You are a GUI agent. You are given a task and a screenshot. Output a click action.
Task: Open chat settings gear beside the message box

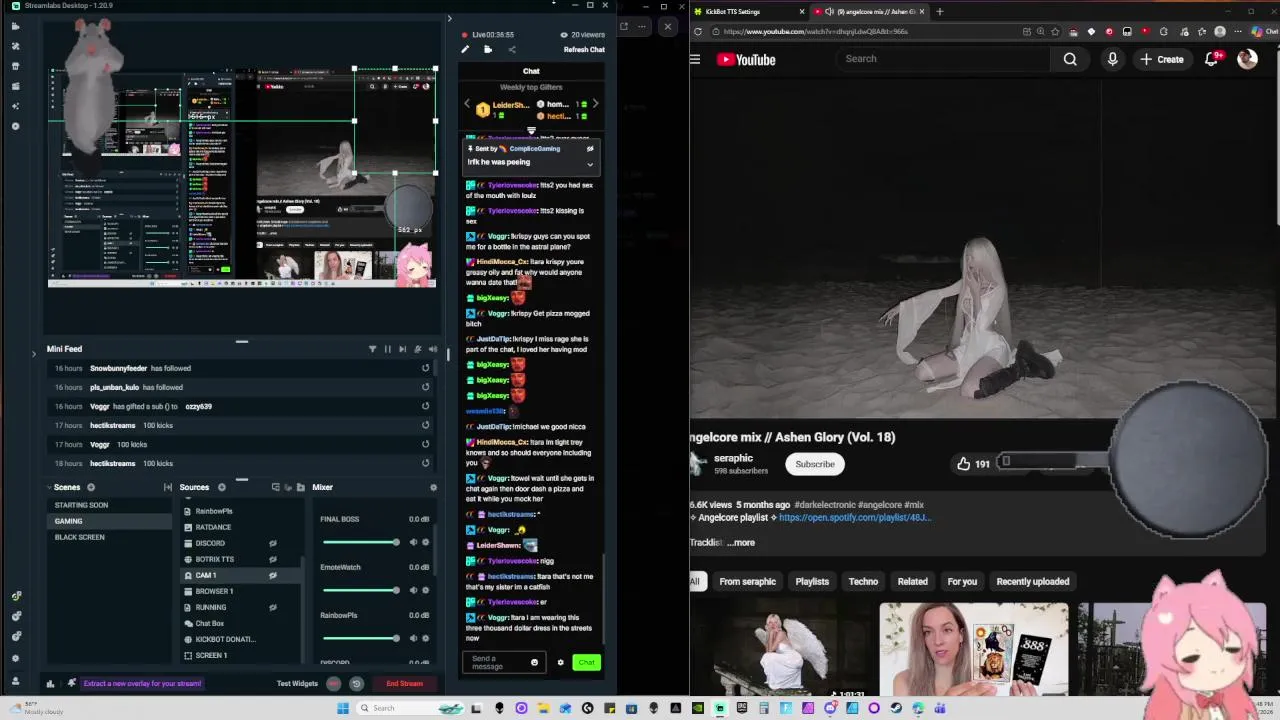coord(560,662)
